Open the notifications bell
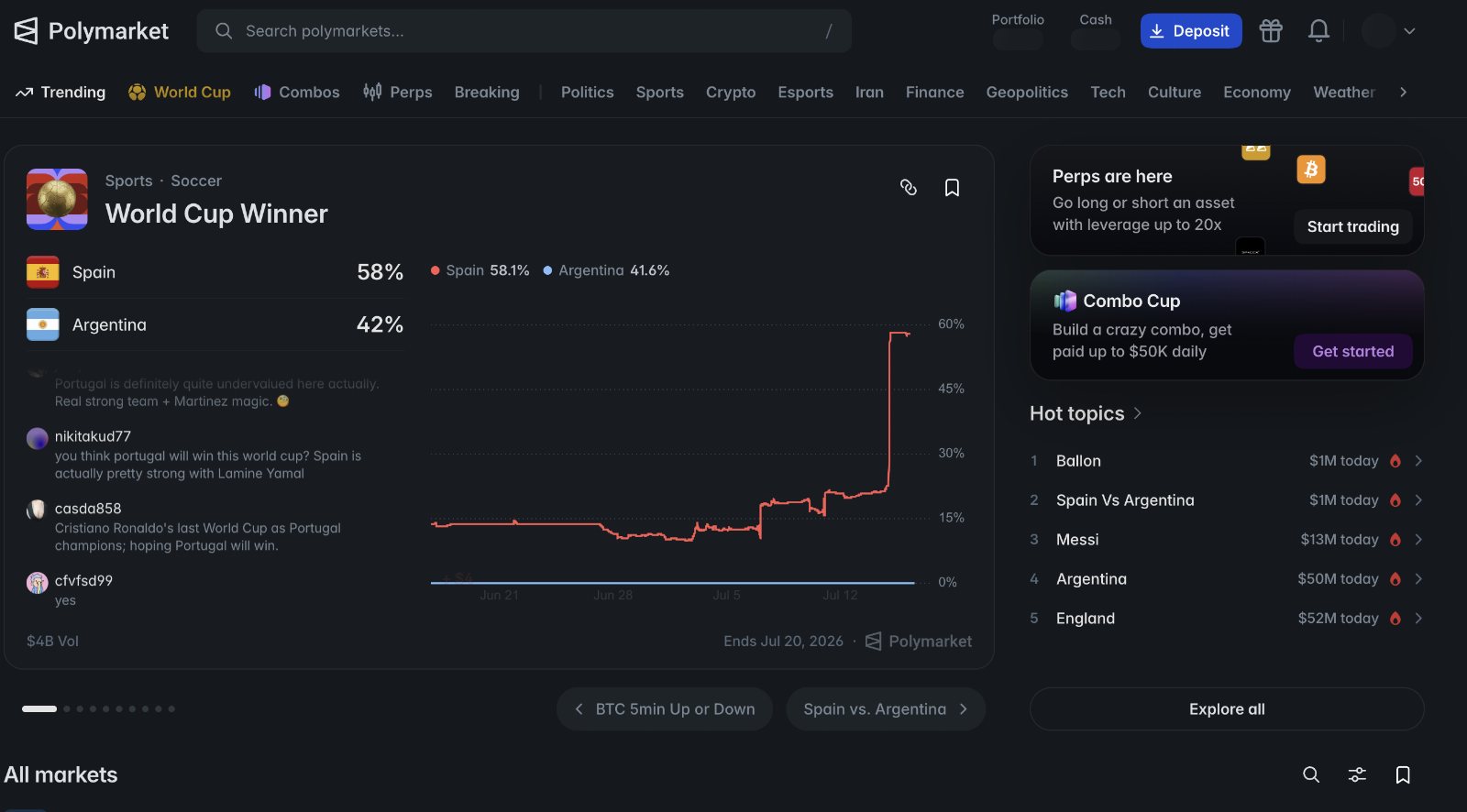This screenshot has width=1467, height=812. tap(1318, 31)
